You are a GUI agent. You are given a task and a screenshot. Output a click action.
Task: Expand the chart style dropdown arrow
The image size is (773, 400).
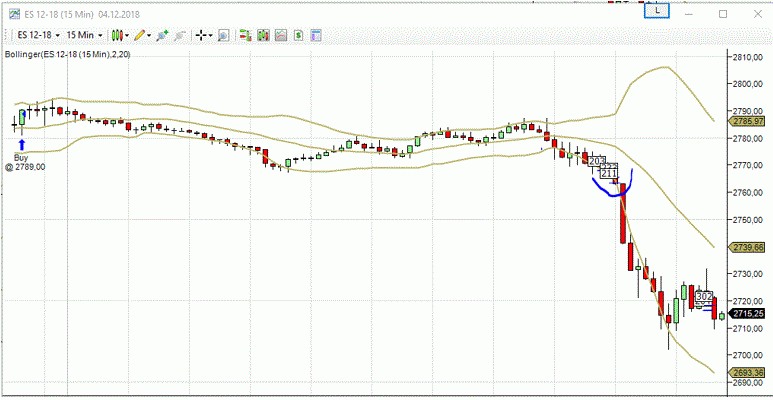(x=127, y=36)
